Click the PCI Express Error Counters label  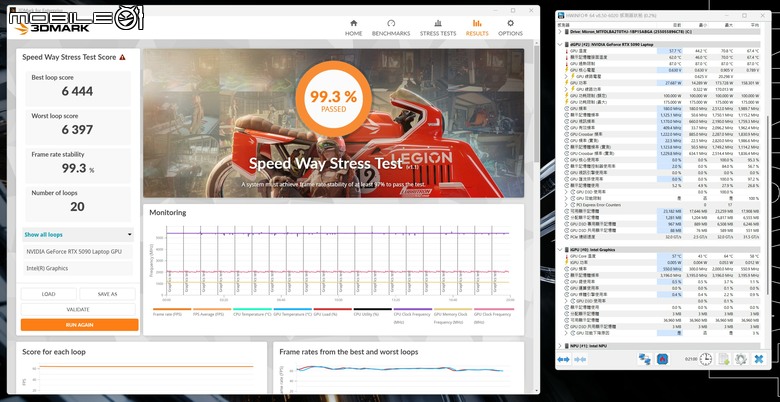[598, 204]
